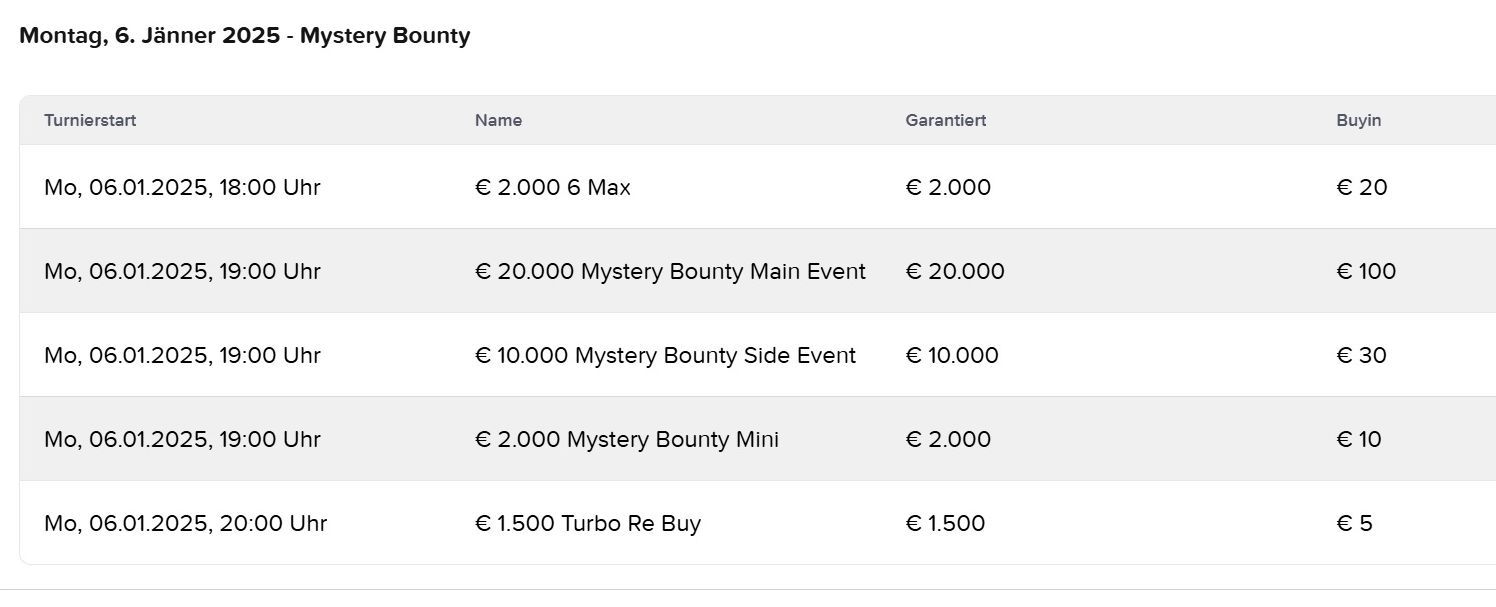Click the Turnierstart column header

tap(90, 120)
